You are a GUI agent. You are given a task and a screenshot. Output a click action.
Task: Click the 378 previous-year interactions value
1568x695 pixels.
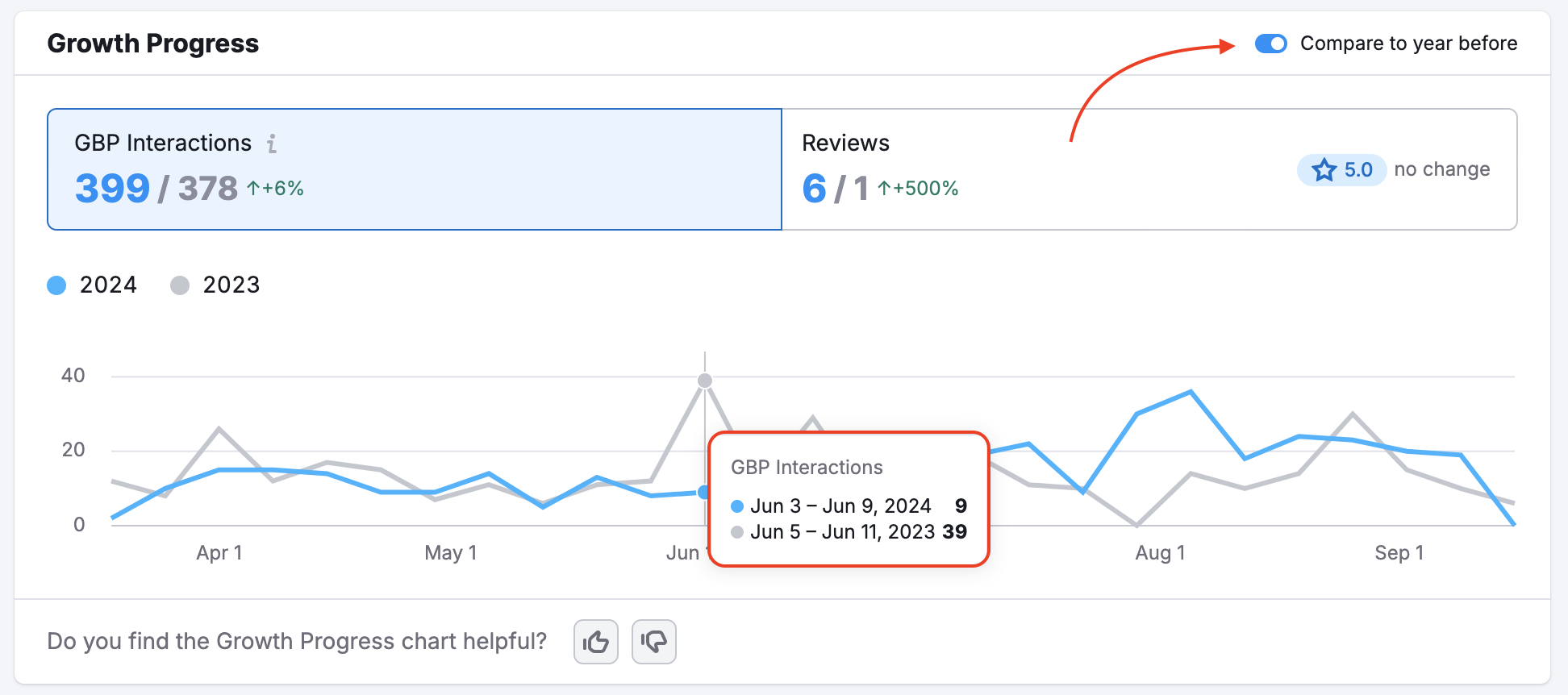click(208, 189)
